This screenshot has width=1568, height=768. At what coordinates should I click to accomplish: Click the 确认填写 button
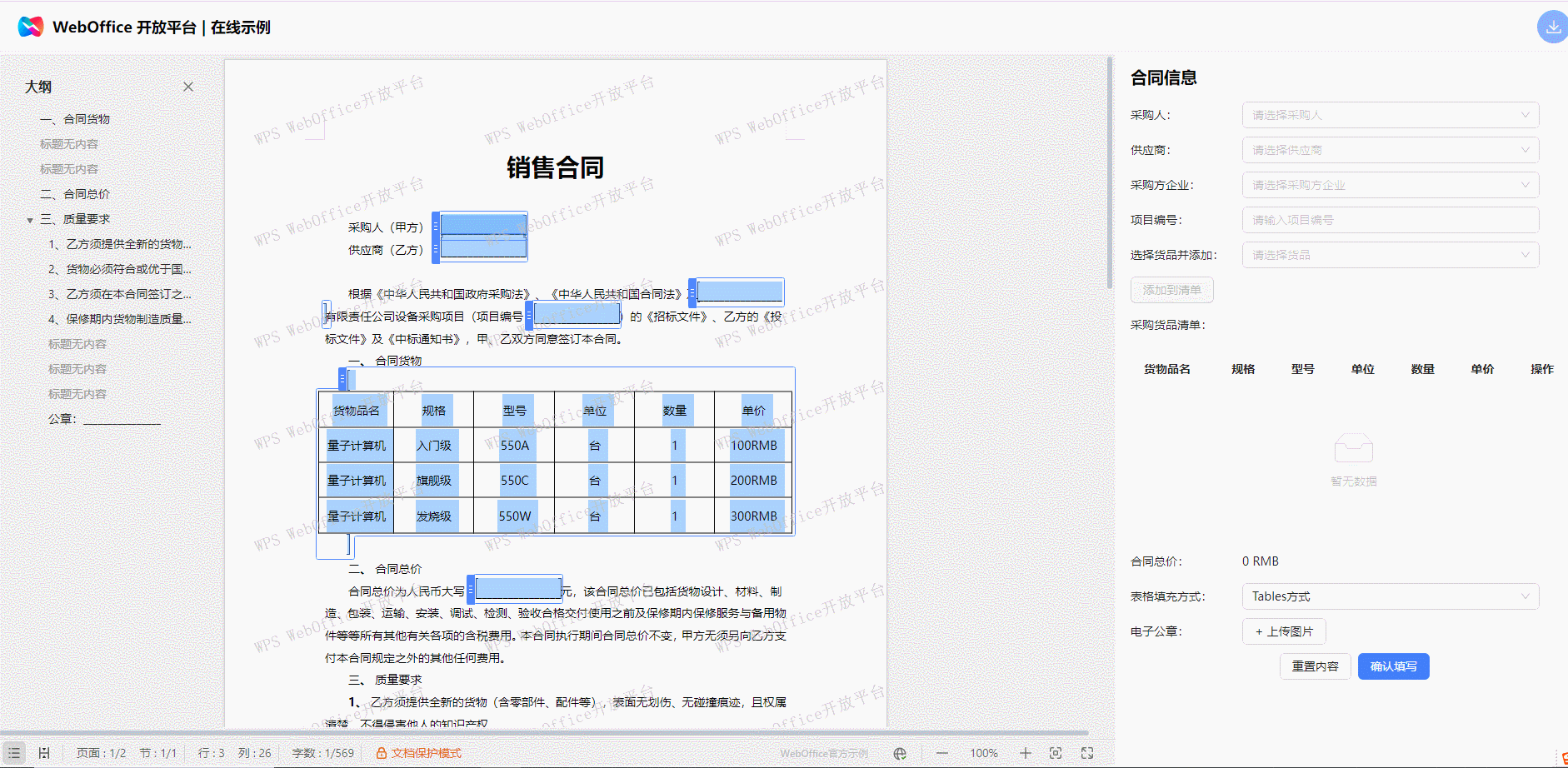[1393, 666]
